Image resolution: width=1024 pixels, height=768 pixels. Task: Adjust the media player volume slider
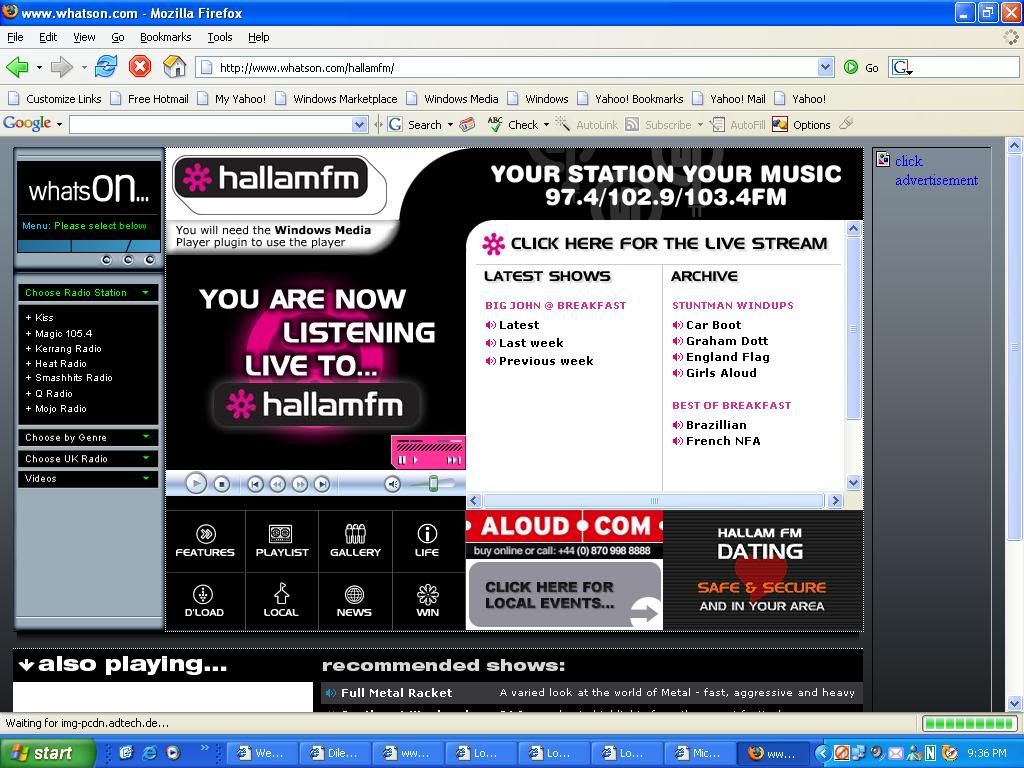433,484
